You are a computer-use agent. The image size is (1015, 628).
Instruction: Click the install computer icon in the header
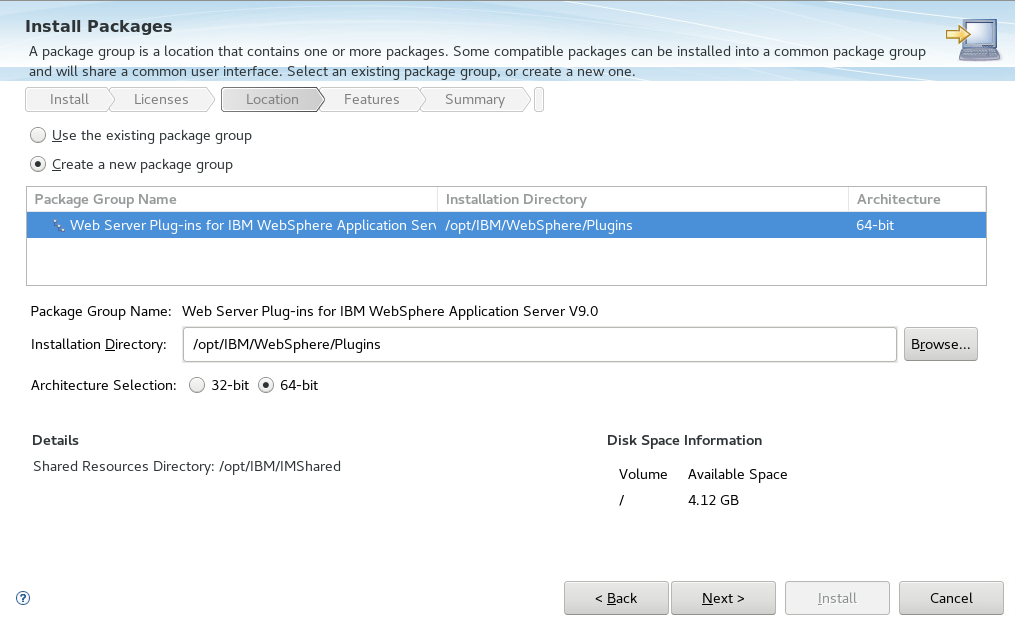pyautogui.click(x=974, y=39)
